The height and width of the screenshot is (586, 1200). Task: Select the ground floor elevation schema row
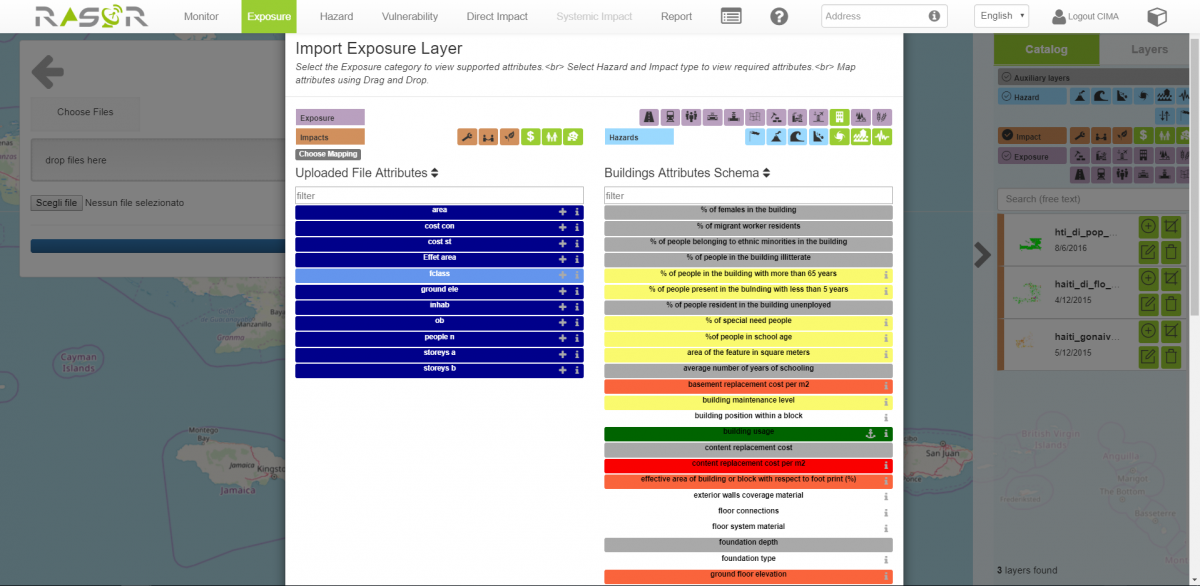tap(748, 576)
